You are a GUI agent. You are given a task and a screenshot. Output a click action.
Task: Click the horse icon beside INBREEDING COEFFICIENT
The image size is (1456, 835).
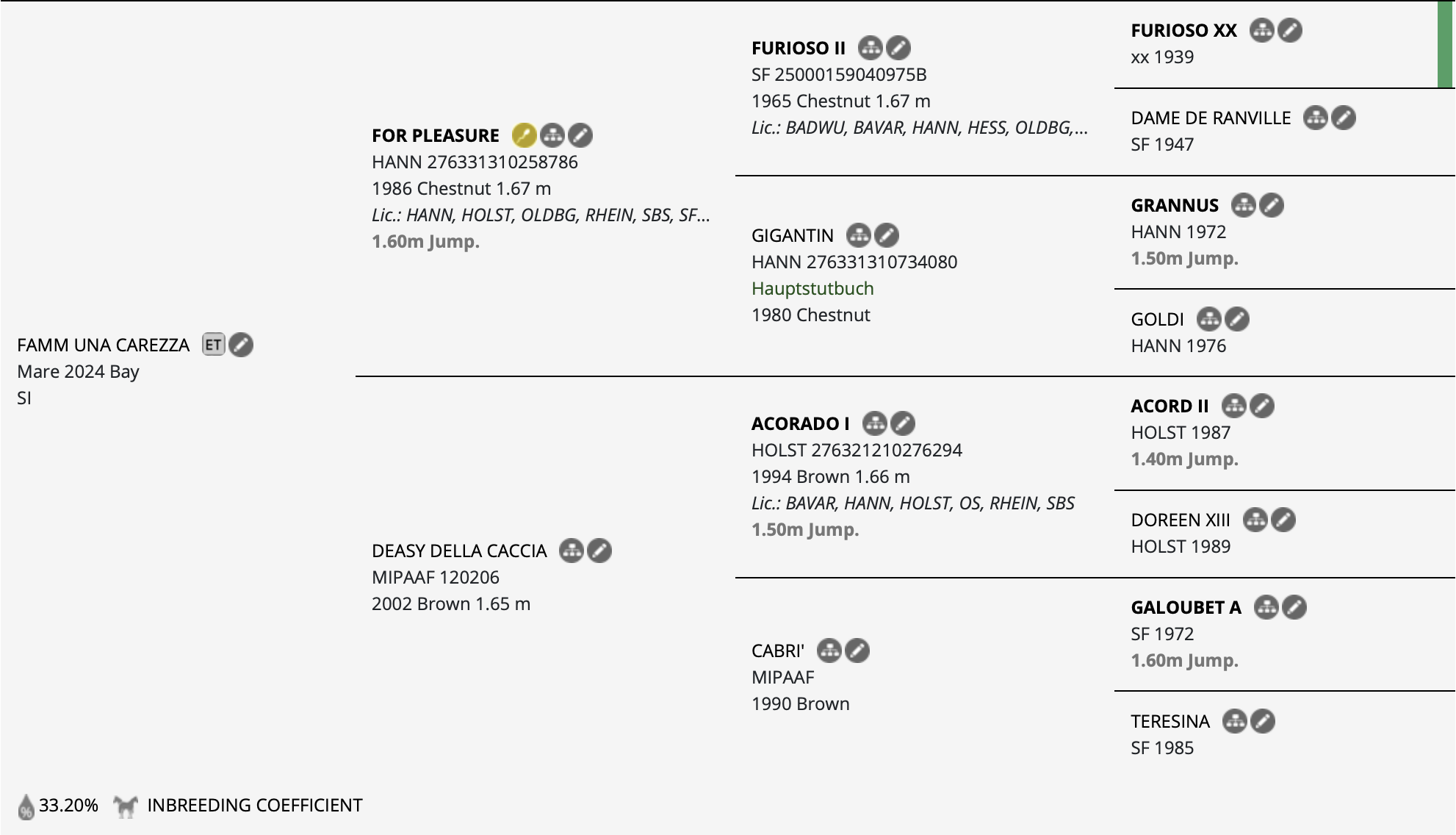[126, 806]
